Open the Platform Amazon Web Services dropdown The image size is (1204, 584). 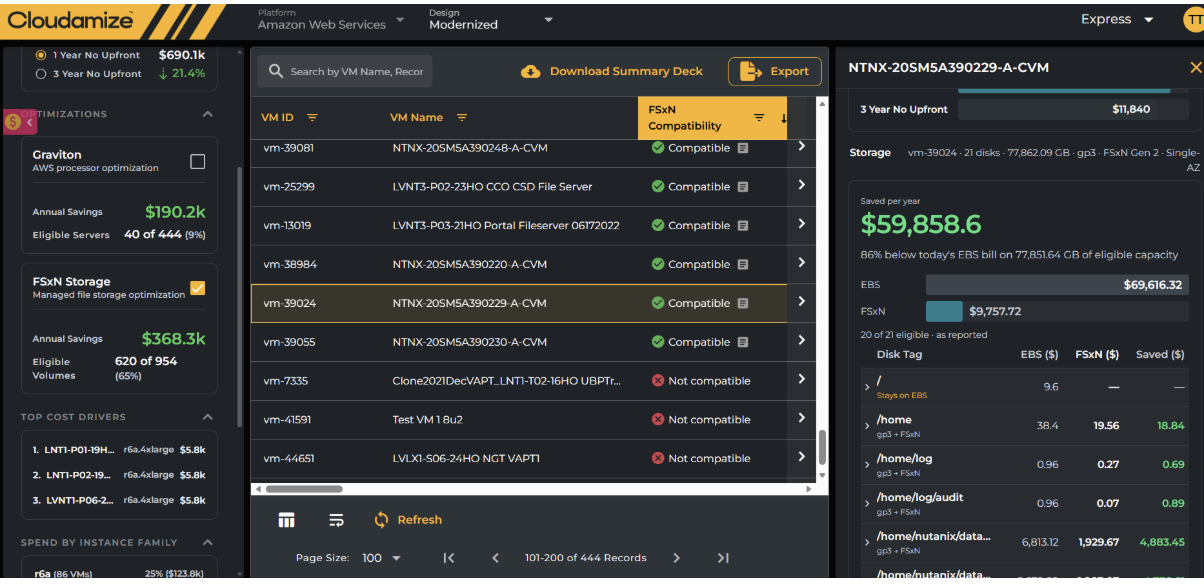click(331, 20)
